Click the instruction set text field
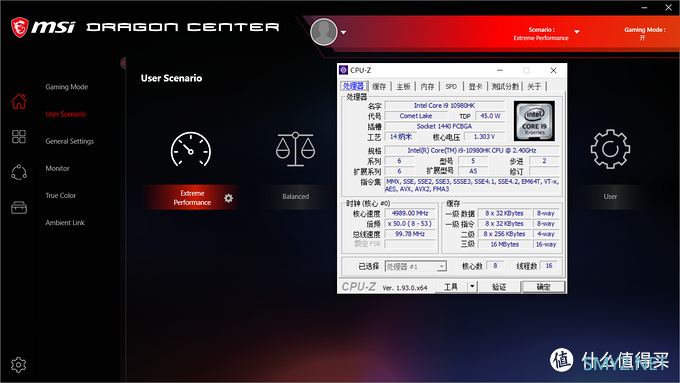680x383 pixels. (x=472, y=185)
